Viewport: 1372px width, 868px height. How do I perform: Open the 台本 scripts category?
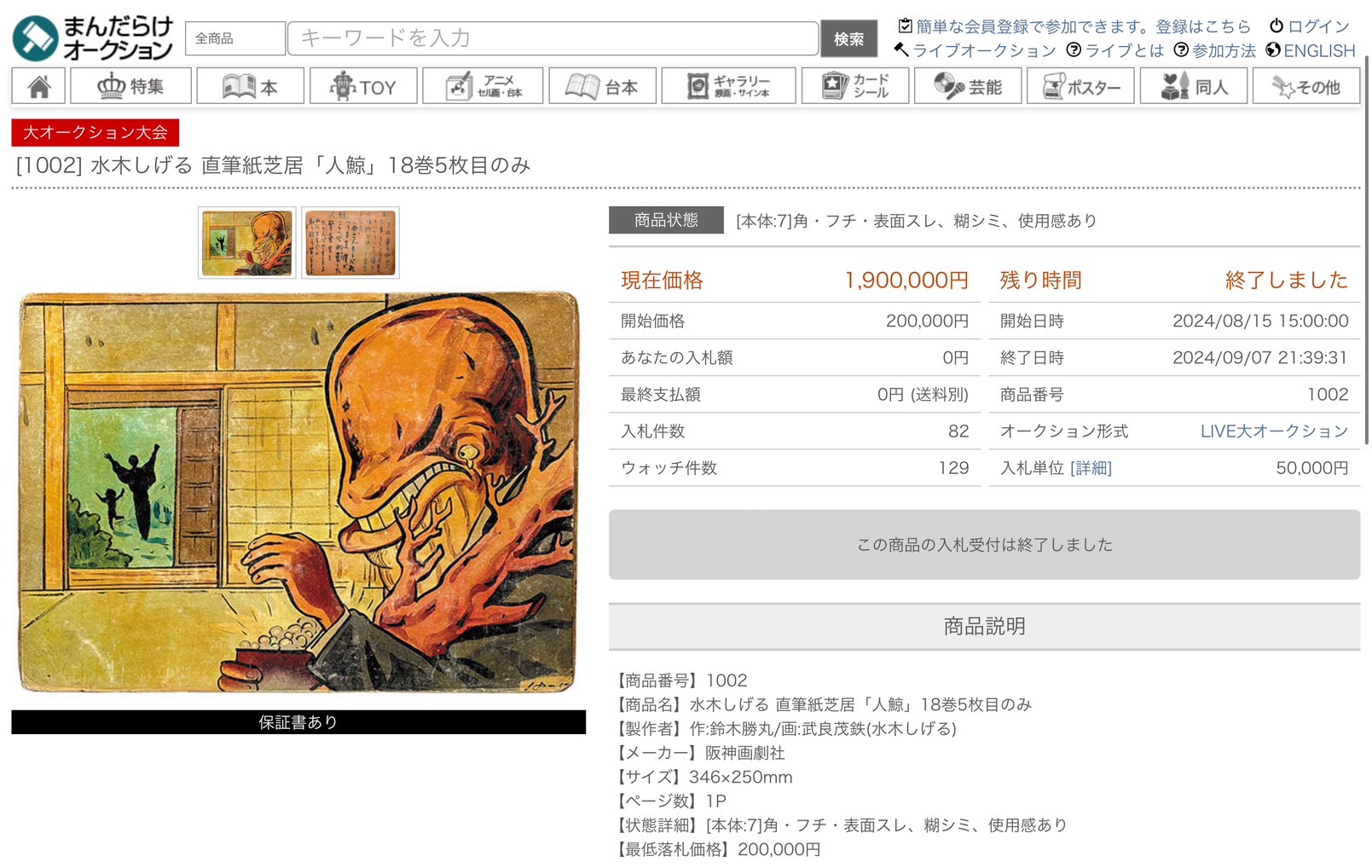(x=603, y=87)
